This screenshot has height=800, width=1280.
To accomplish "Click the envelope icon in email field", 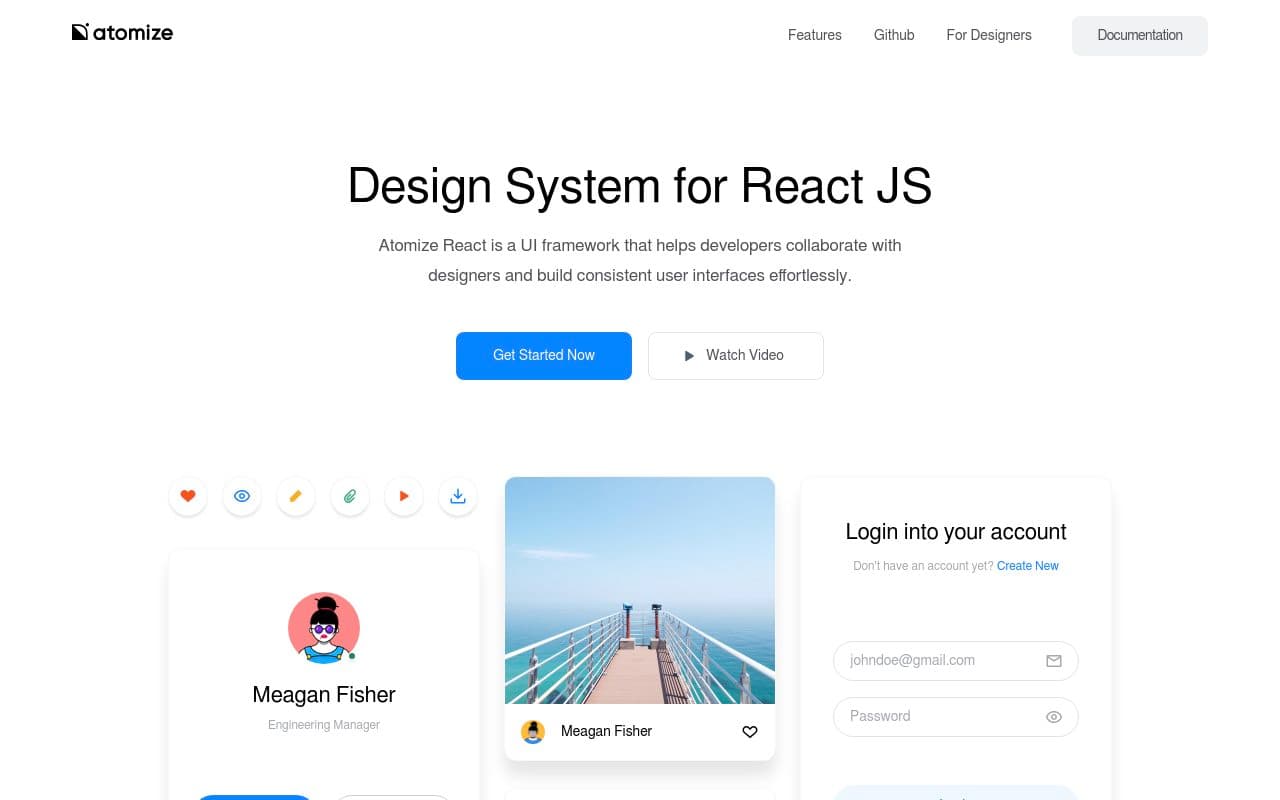I will click(x=1053, y=661).
